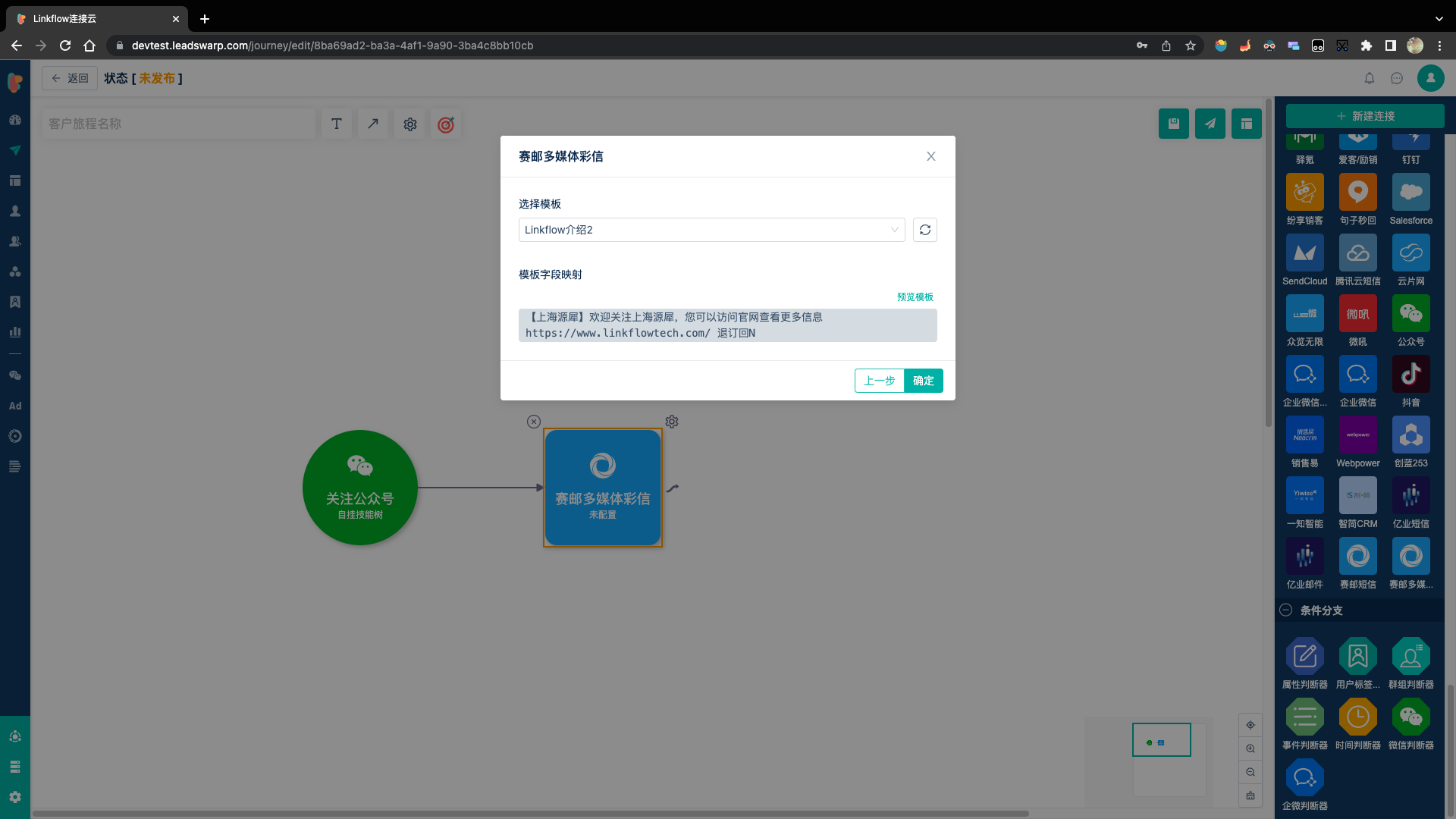Select the 一知智能 connector icon
This screenshot has height=819, width=1456.
pos(1304,495)
